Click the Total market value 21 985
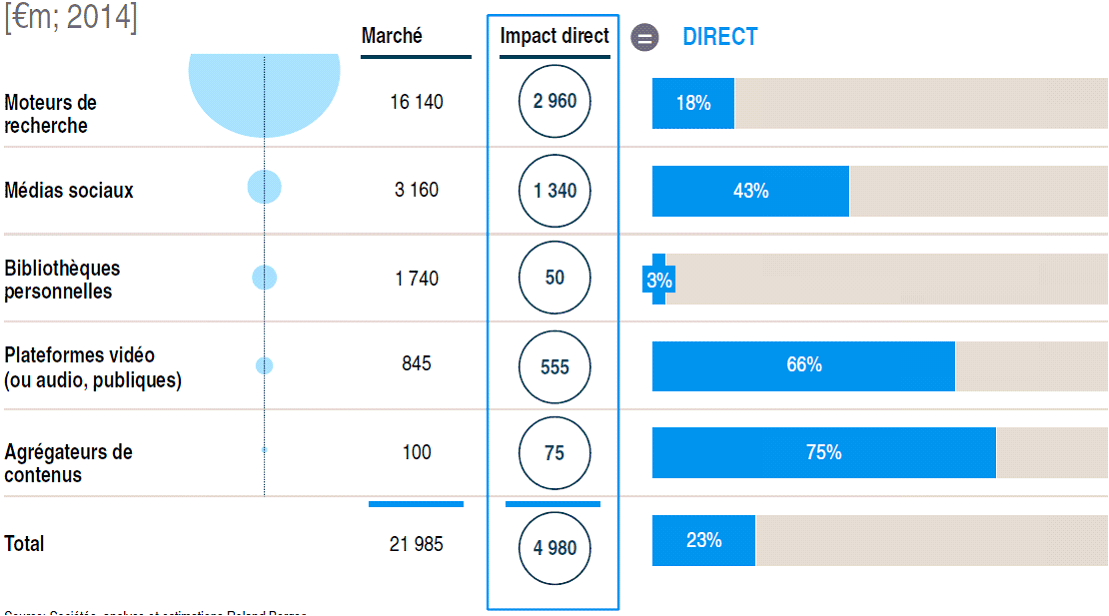 (x=416, y=544)
